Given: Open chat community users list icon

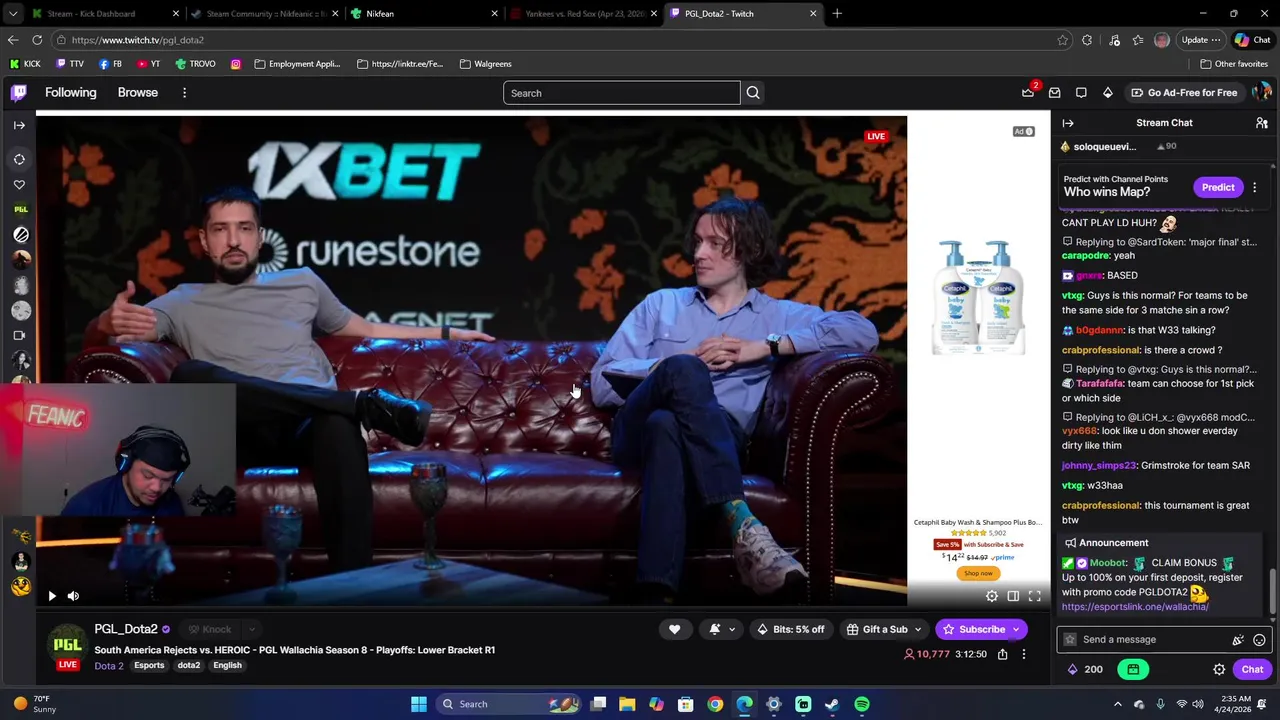Looking at the screenshot, I should 1262,123.
